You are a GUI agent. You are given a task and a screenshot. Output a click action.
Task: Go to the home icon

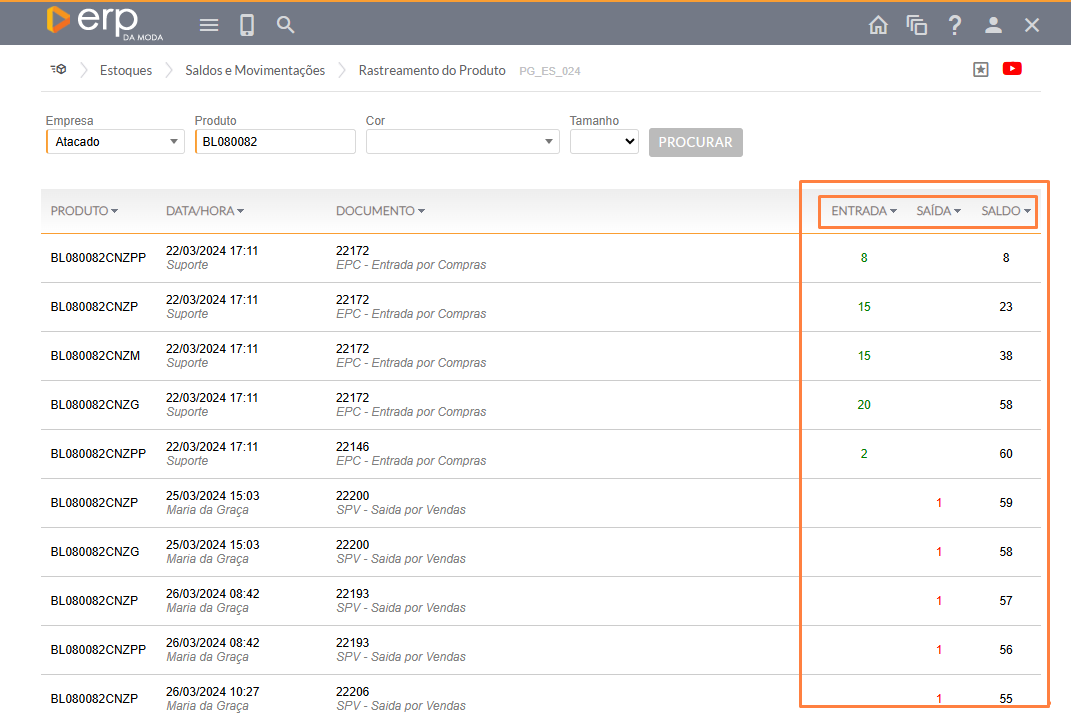click(x=878, y=25)
